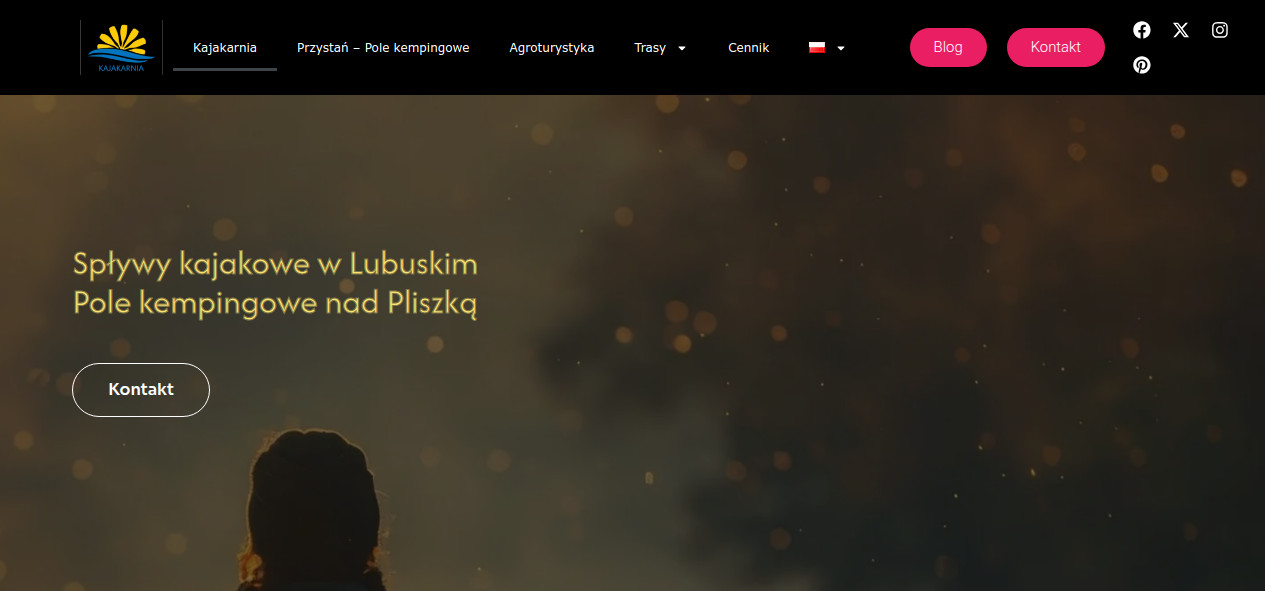Click the Kajakarnia sun logo
1265x591 pixels.
(121, 48)
